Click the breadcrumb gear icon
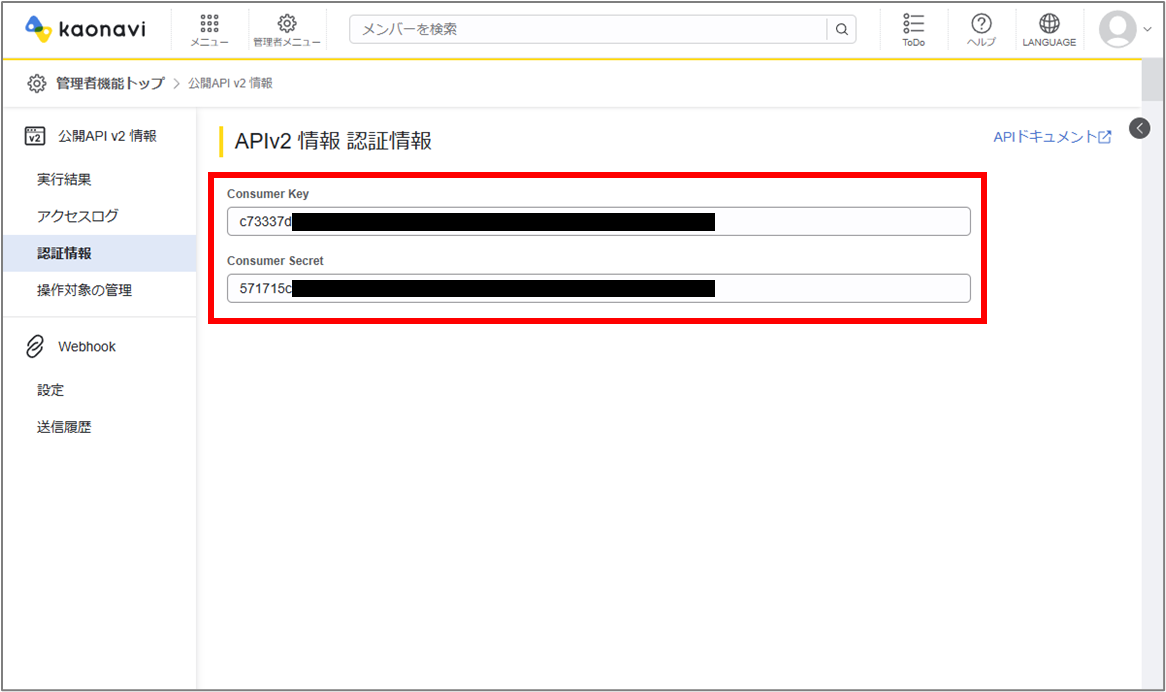 pos(36,83)
